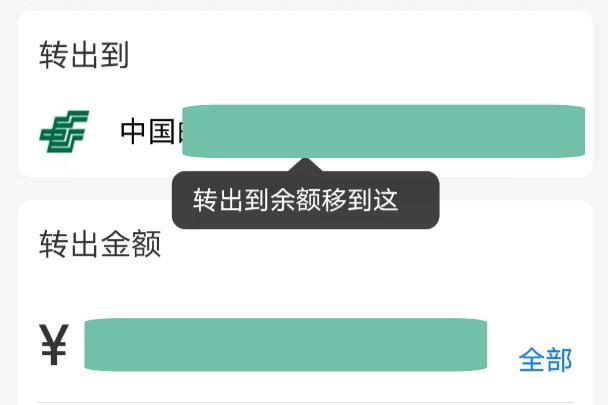The height and width of the screenshot is (405, 608).
Task: Tap the divider line below the amount
Action: (x=300, y=402)
